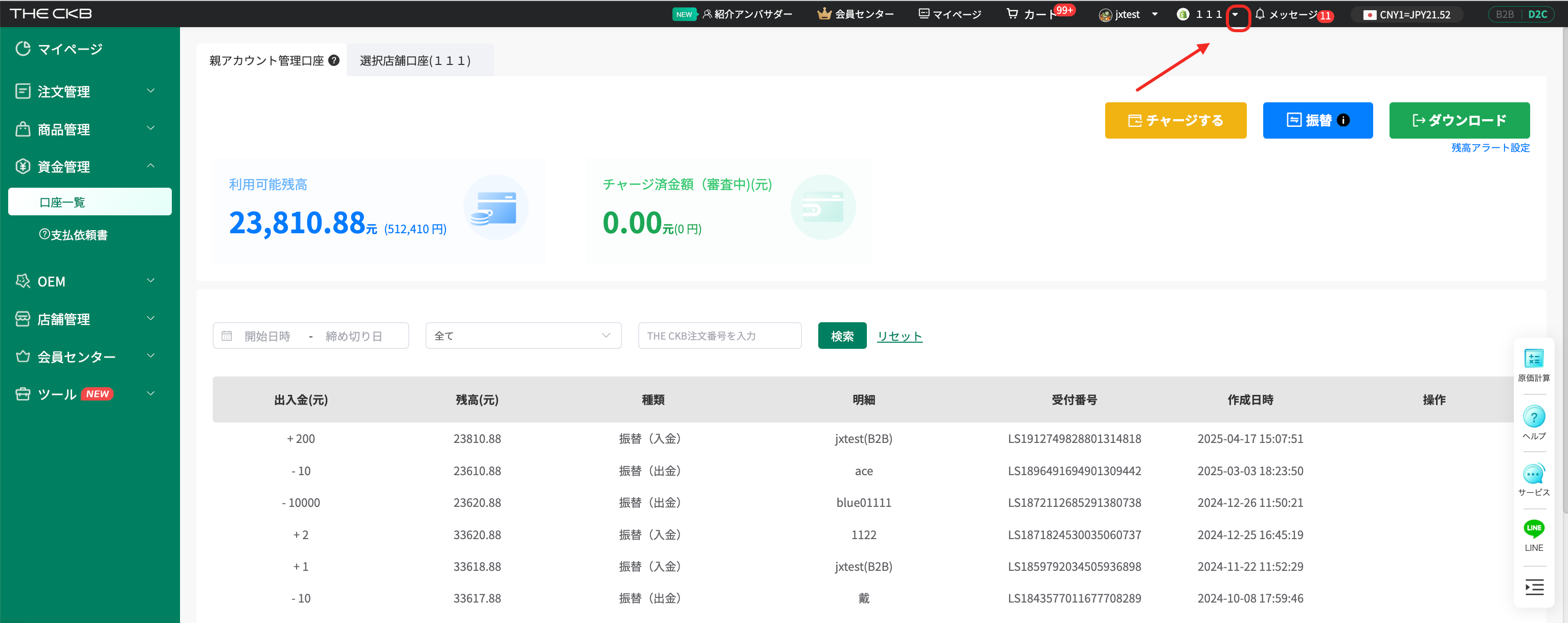Click ツール toolbox icon
The width and height of the screenshot is (1568, 623).
pyautogui.click(x=23, y=394)
